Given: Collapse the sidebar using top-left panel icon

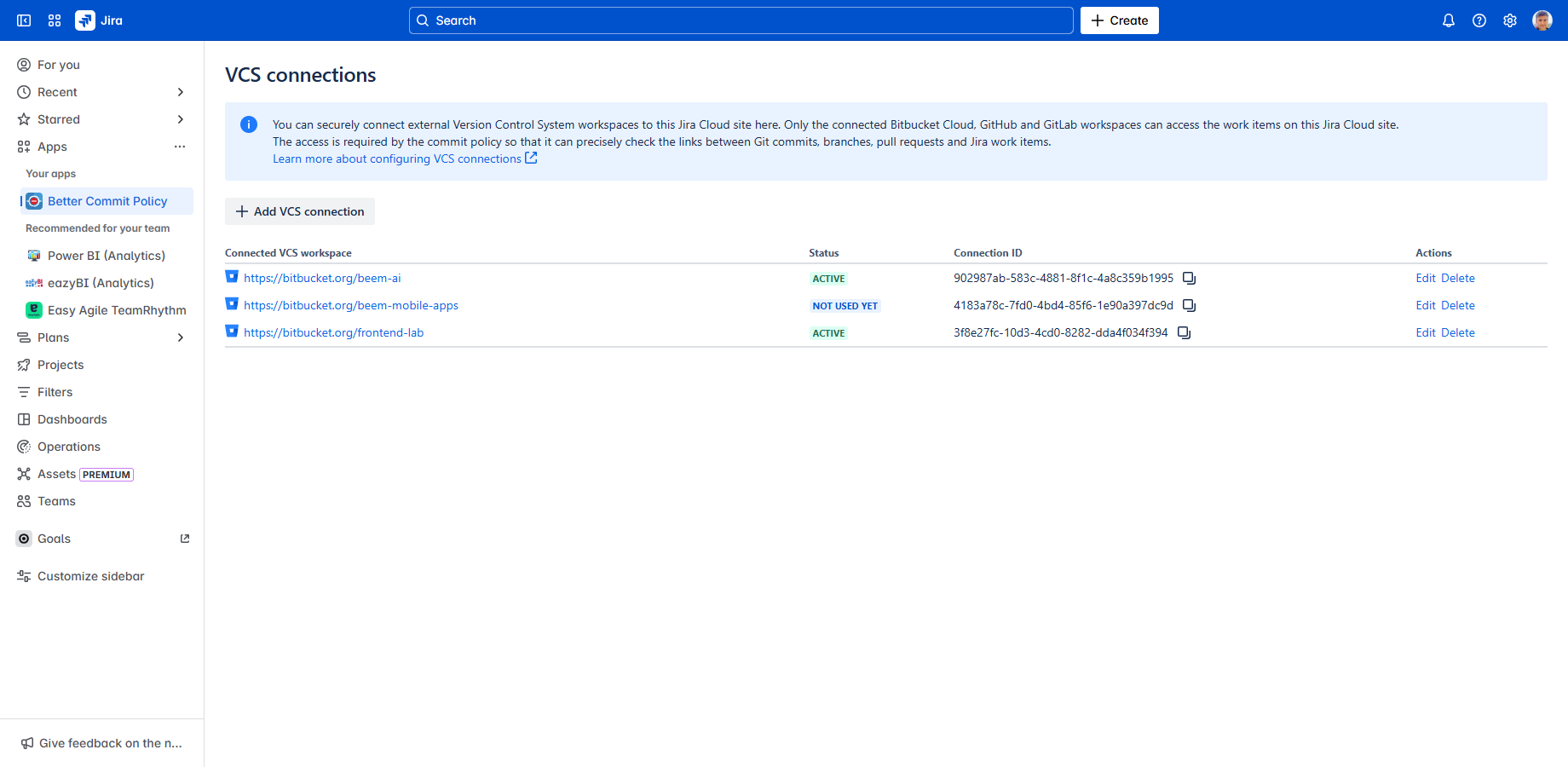Looking at the screenshot, I should point(24,20).
